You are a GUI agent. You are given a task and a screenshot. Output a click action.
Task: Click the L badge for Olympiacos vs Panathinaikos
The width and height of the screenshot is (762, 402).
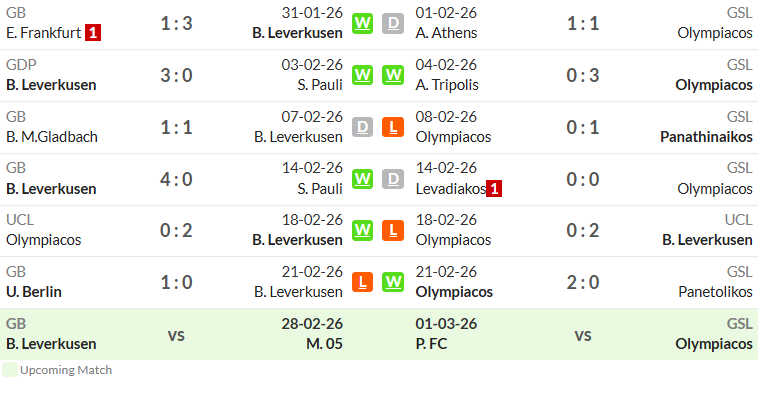[393, 127]
